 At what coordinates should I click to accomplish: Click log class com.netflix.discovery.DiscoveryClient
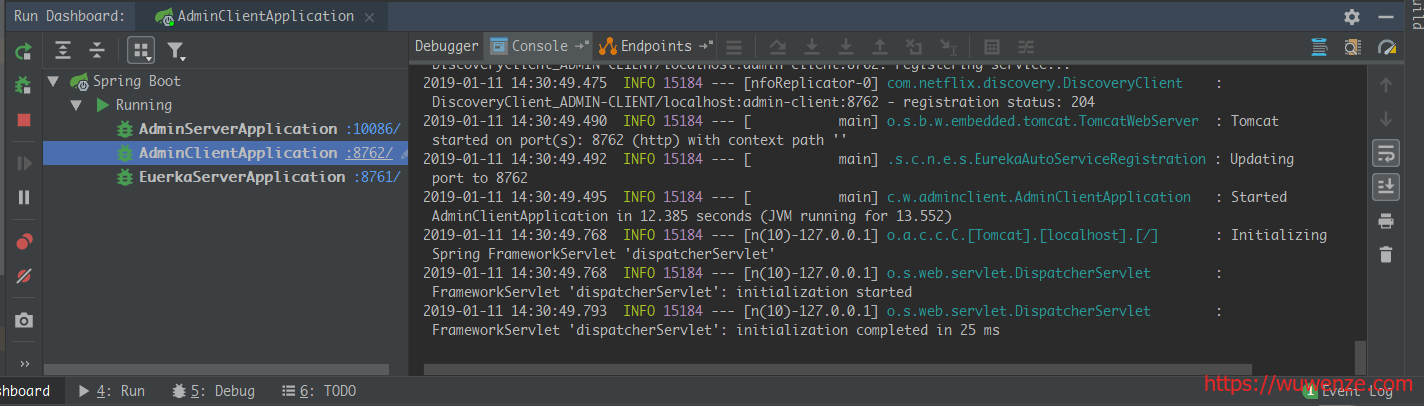point(1035,83)
